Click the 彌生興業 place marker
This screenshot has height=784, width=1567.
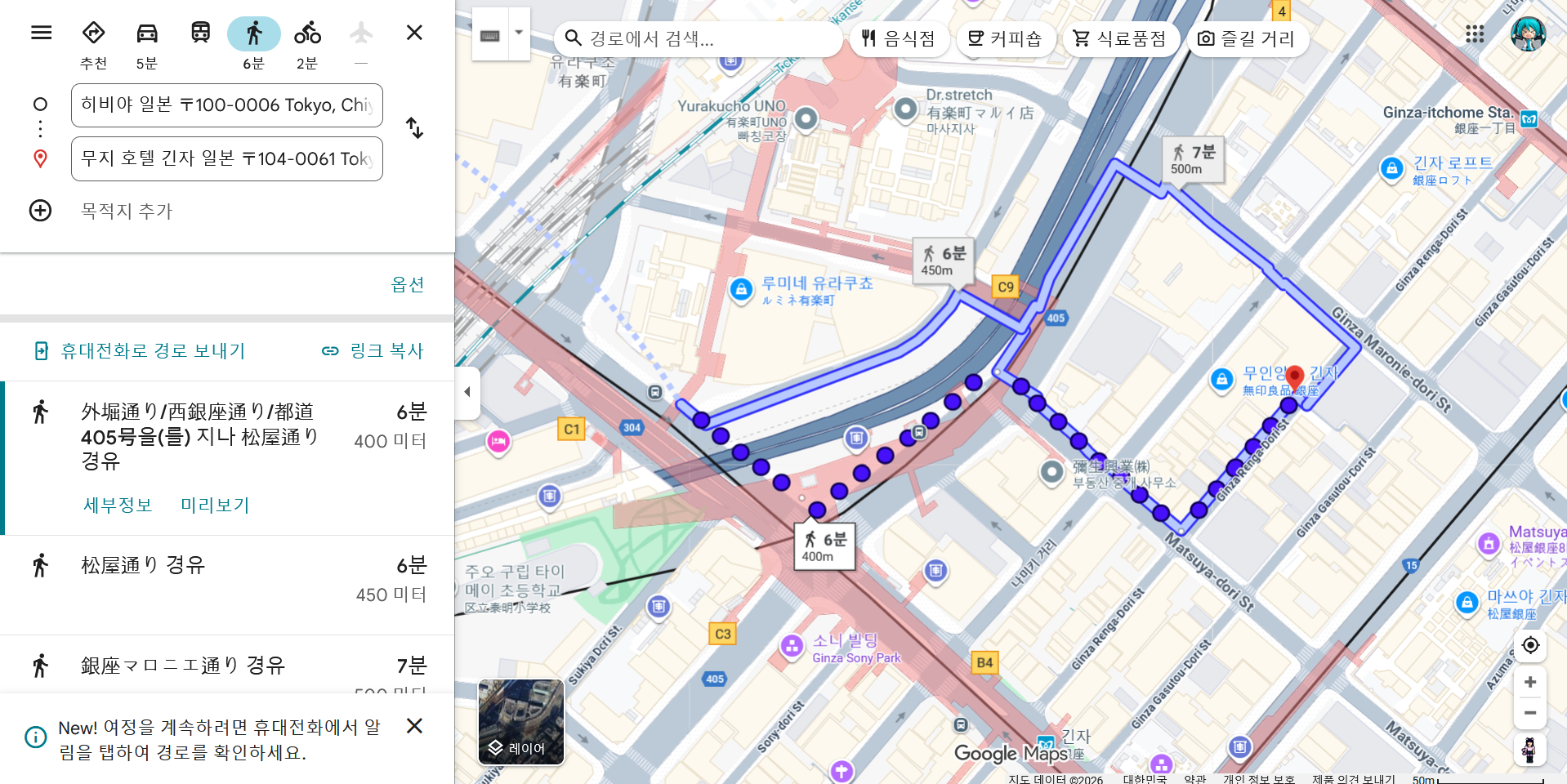(1051, 471)
